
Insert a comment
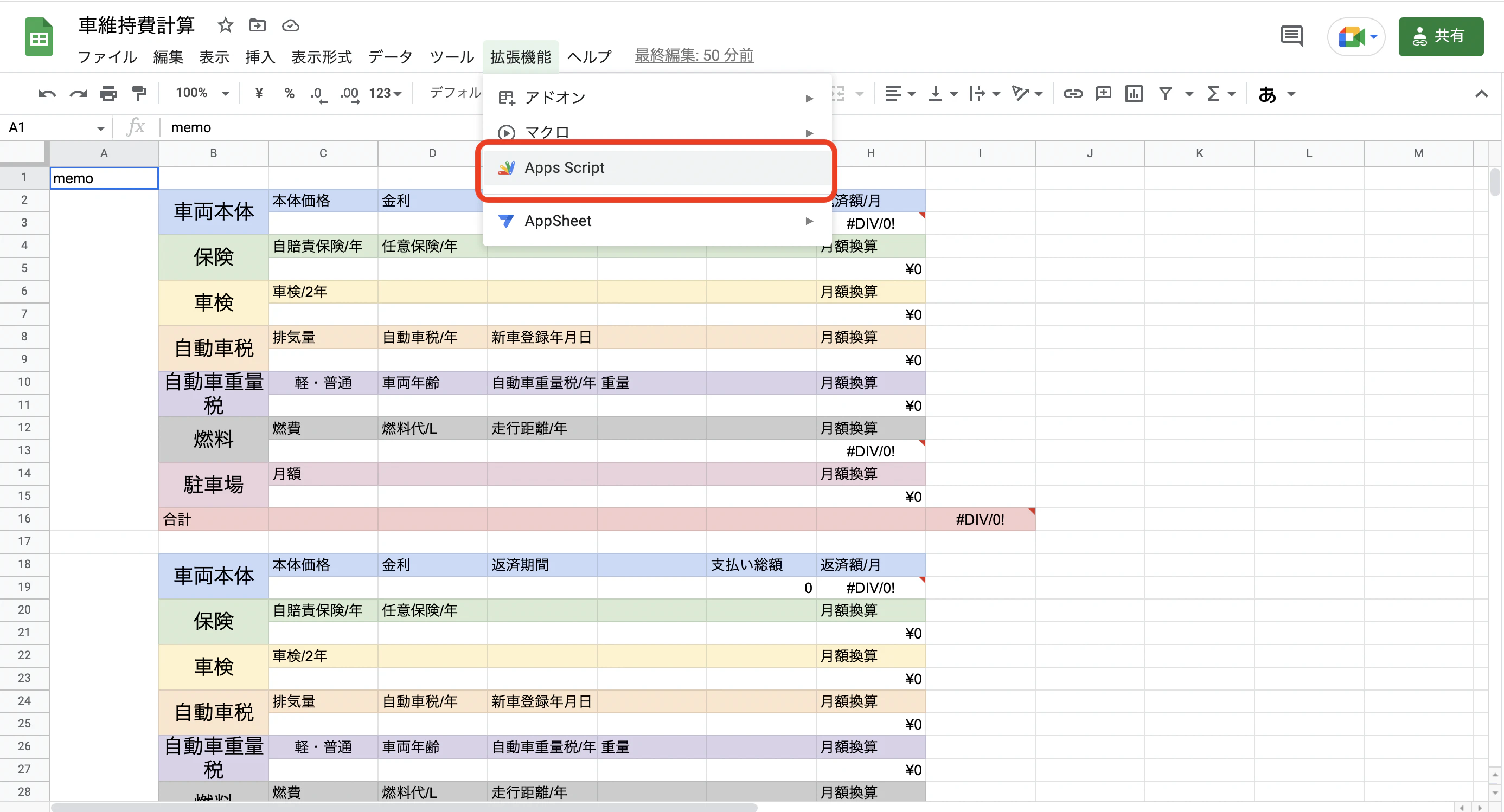[1104, 93]
